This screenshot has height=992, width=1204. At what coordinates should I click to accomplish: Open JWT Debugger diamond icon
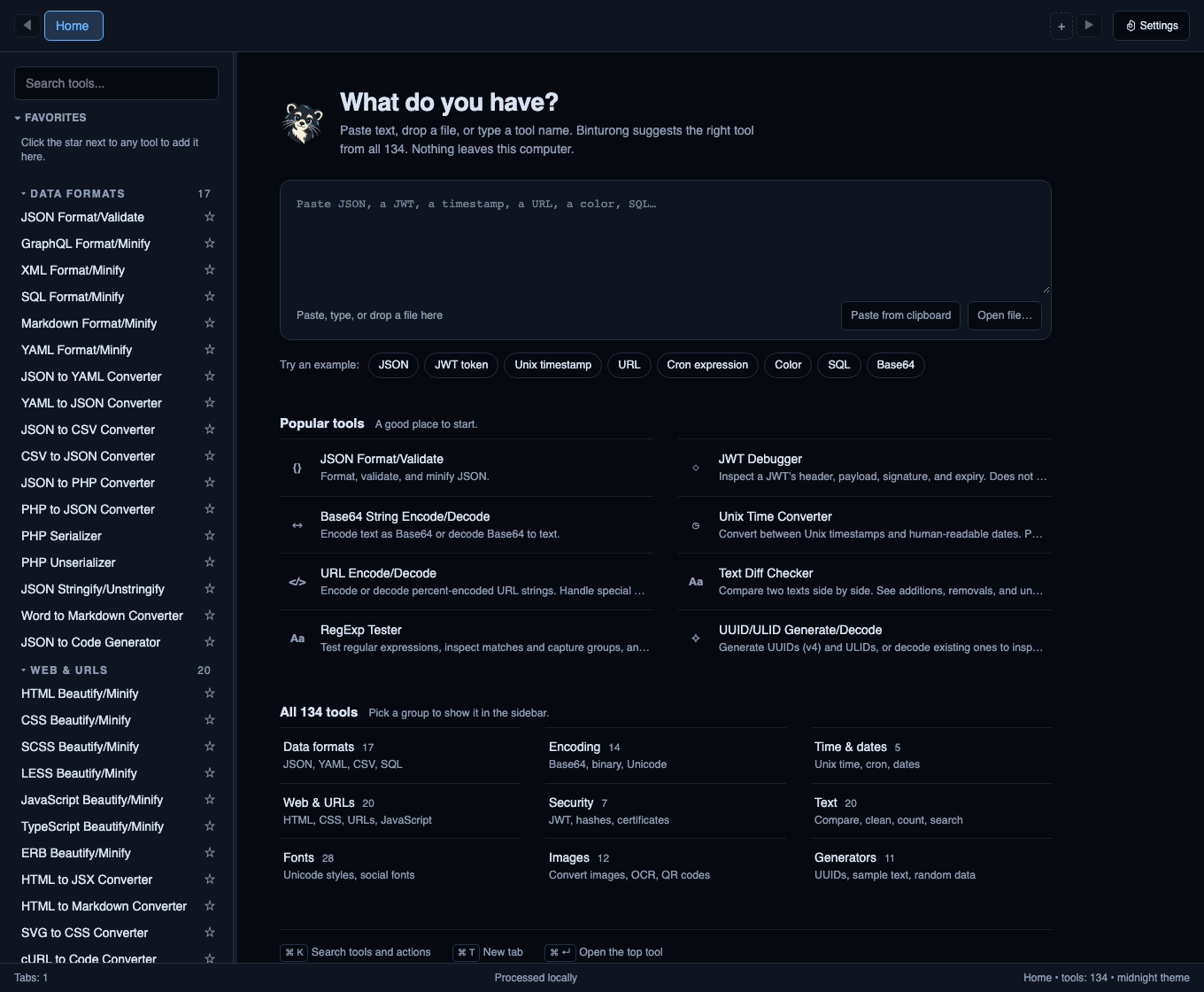coord(696,468)
